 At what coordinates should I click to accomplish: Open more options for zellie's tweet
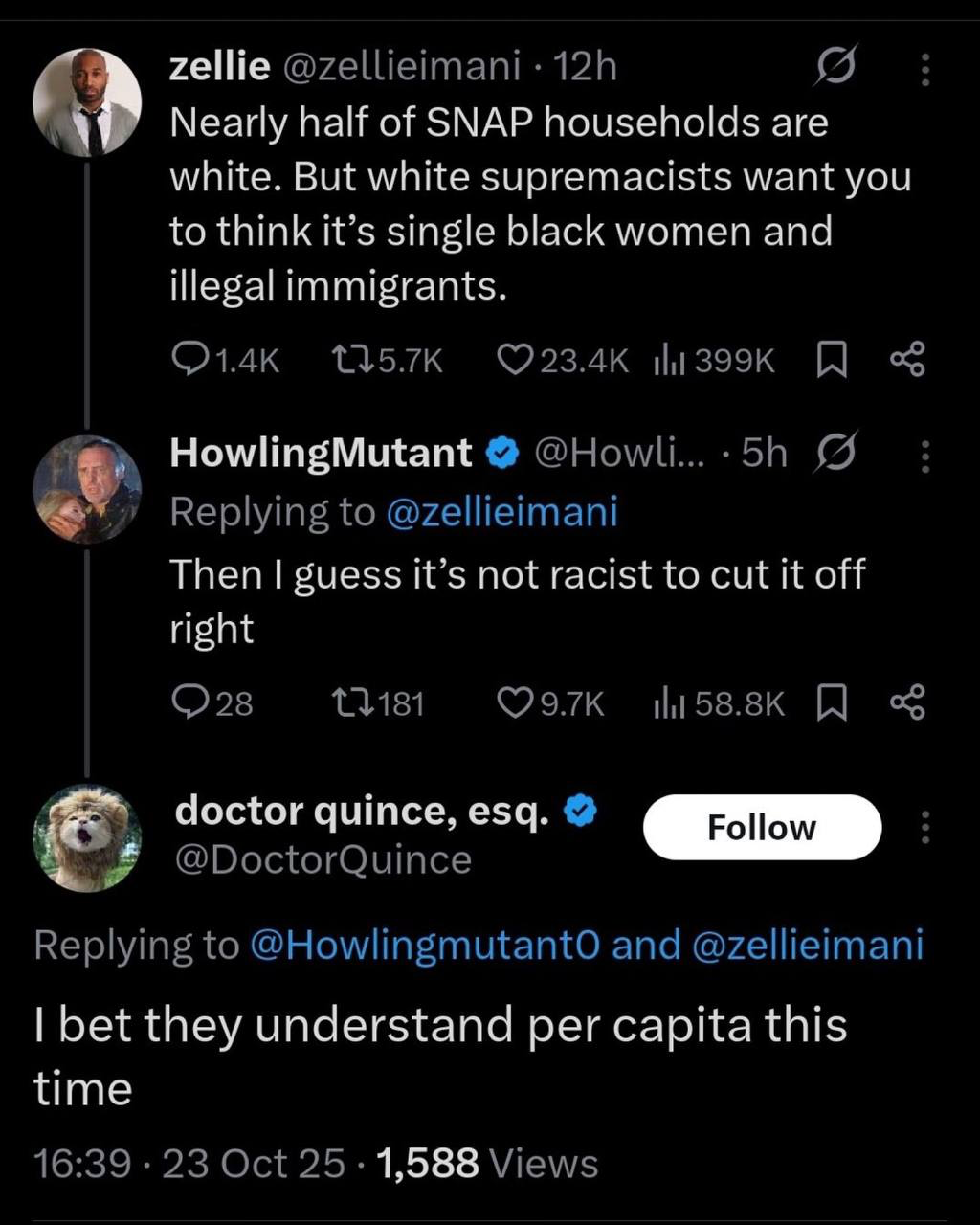(924, 69)
